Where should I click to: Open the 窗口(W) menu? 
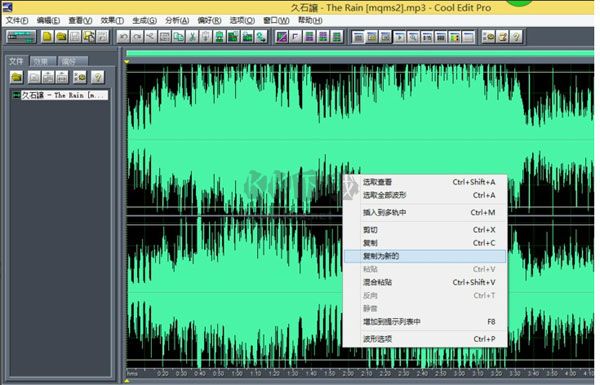[276, 20]
